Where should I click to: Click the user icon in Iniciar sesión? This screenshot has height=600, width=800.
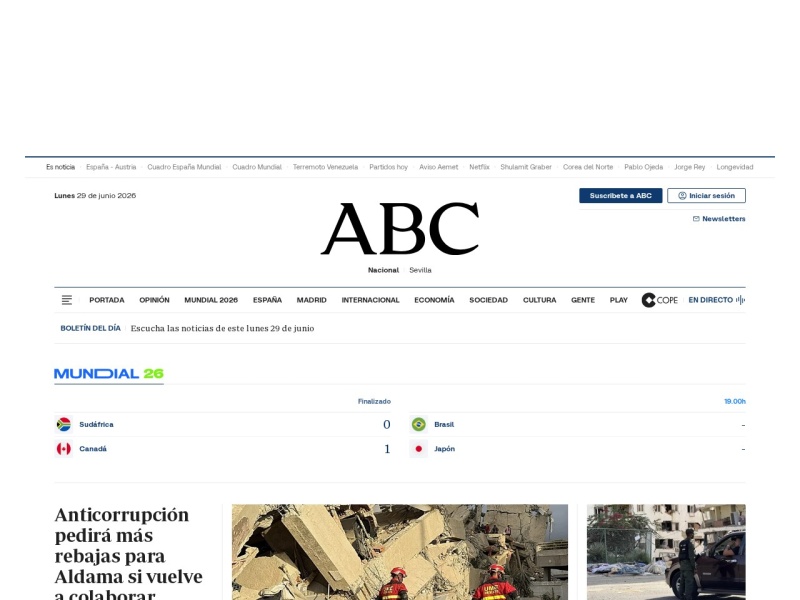tap(682, 195)
